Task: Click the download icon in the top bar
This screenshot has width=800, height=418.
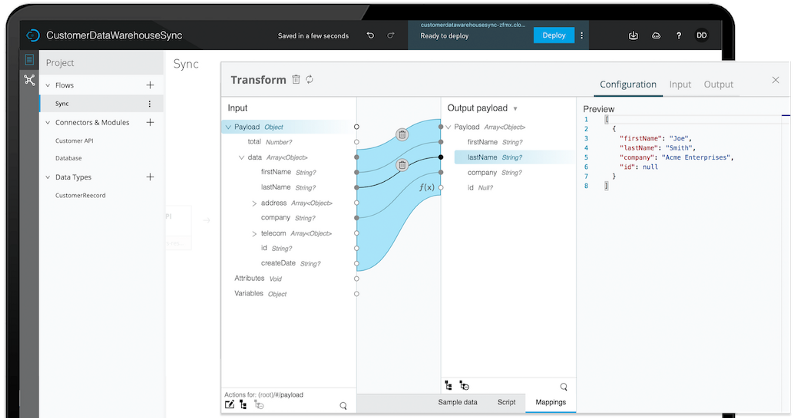Action: point(633,36)
